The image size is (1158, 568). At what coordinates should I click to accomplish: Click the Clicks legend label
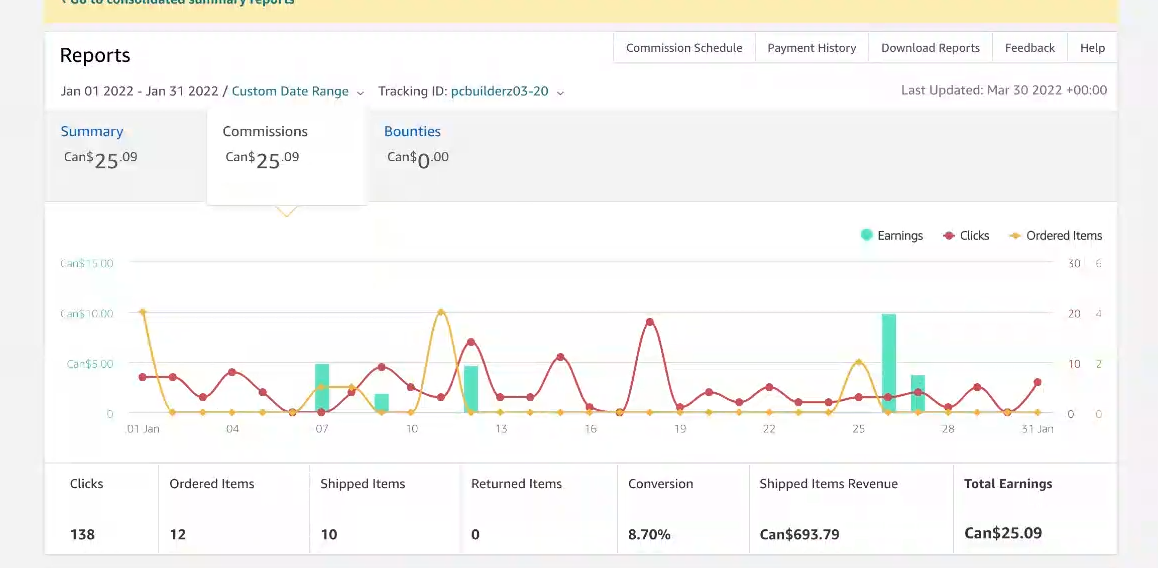(x=974, y=236)
